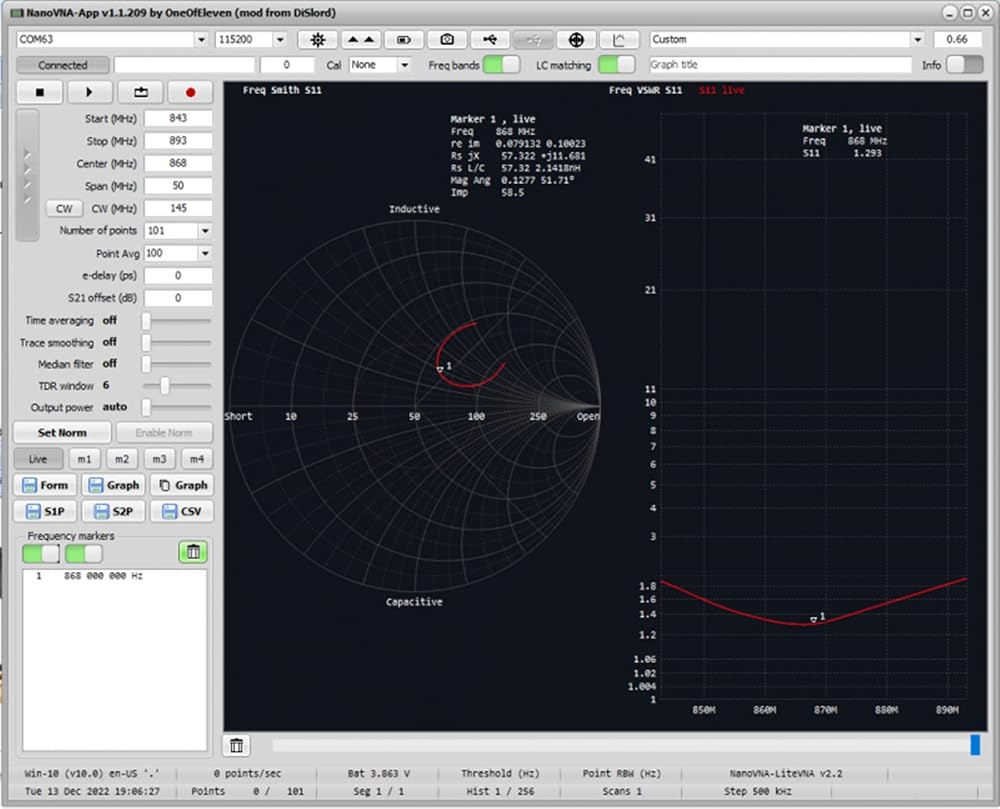Click the S1P save button
Image resolution: width=1000 pixels, height=809 pixels.
tap(45, 511)
